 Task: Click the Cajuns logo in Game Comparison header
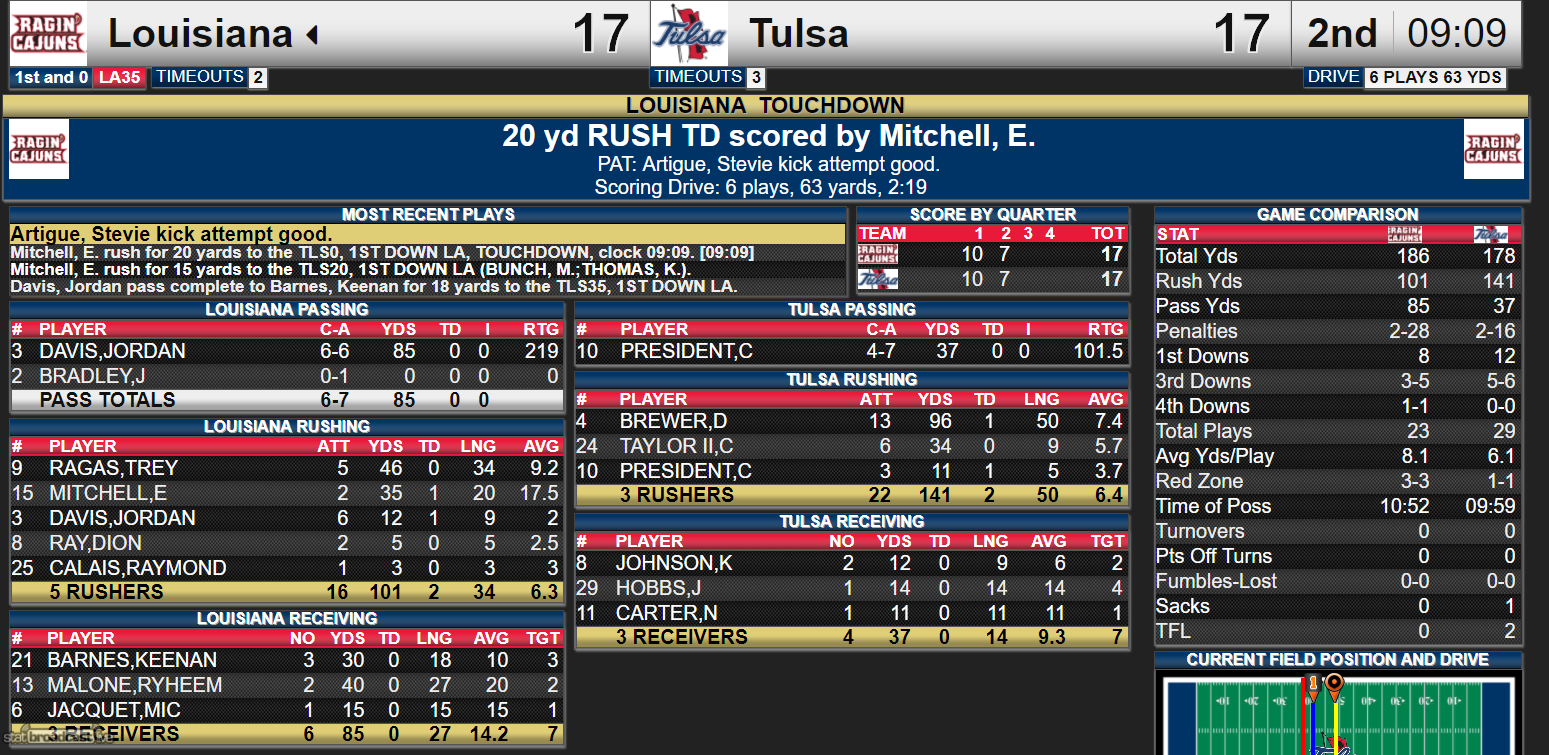(x=1405, y=234)
